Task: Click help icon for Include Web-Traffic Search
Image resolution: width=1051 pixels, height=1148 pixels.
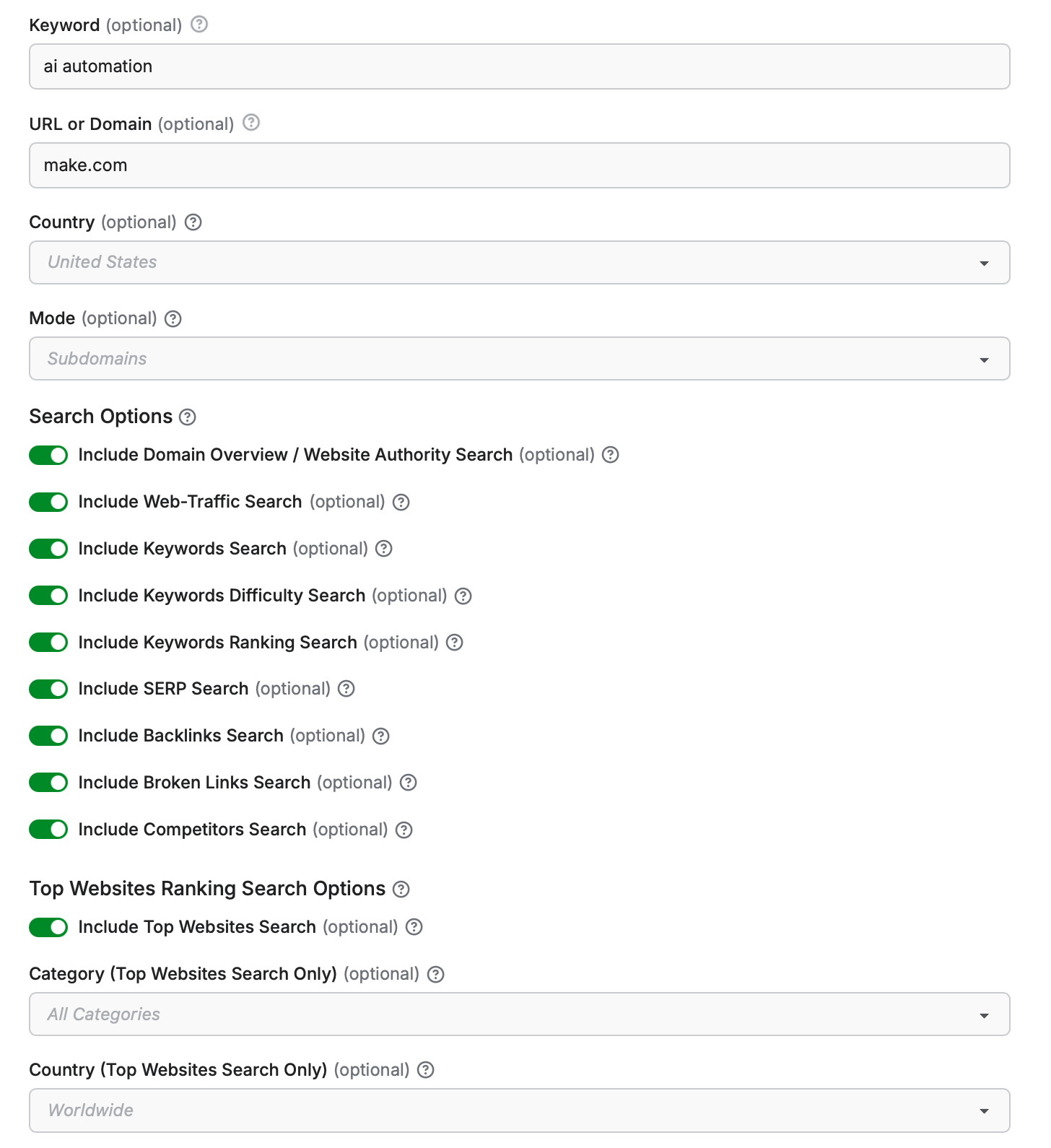Action: click(401, 502)
